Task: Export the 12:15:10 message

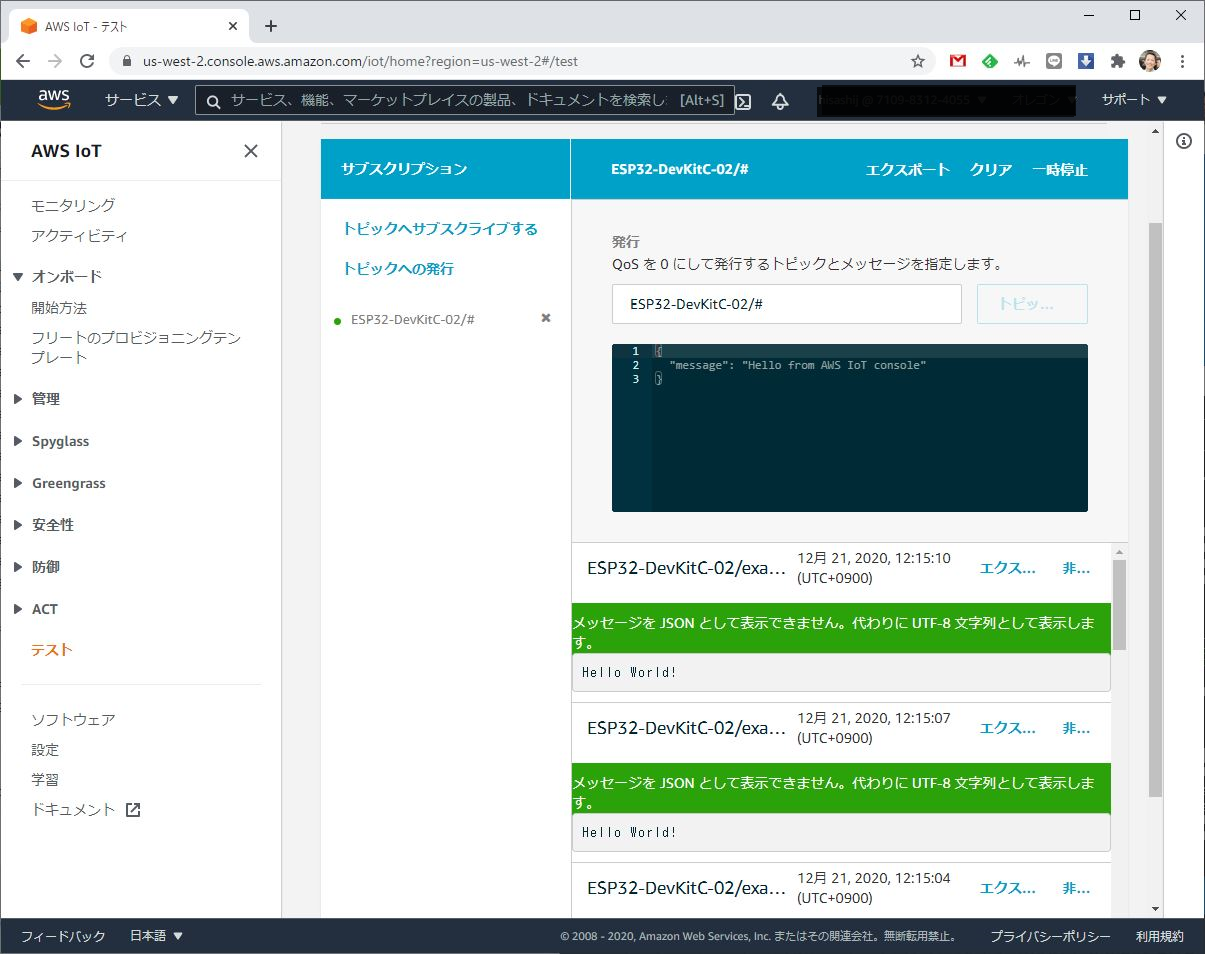Action: pyautogui.click(x=1007, y=568)
